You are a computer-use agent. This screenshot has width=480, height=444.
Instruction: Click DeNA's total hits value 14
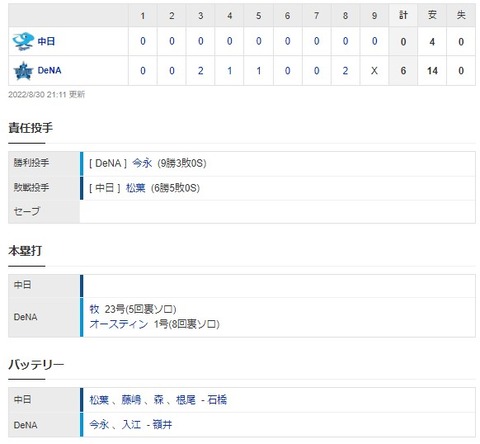point(432,71)
